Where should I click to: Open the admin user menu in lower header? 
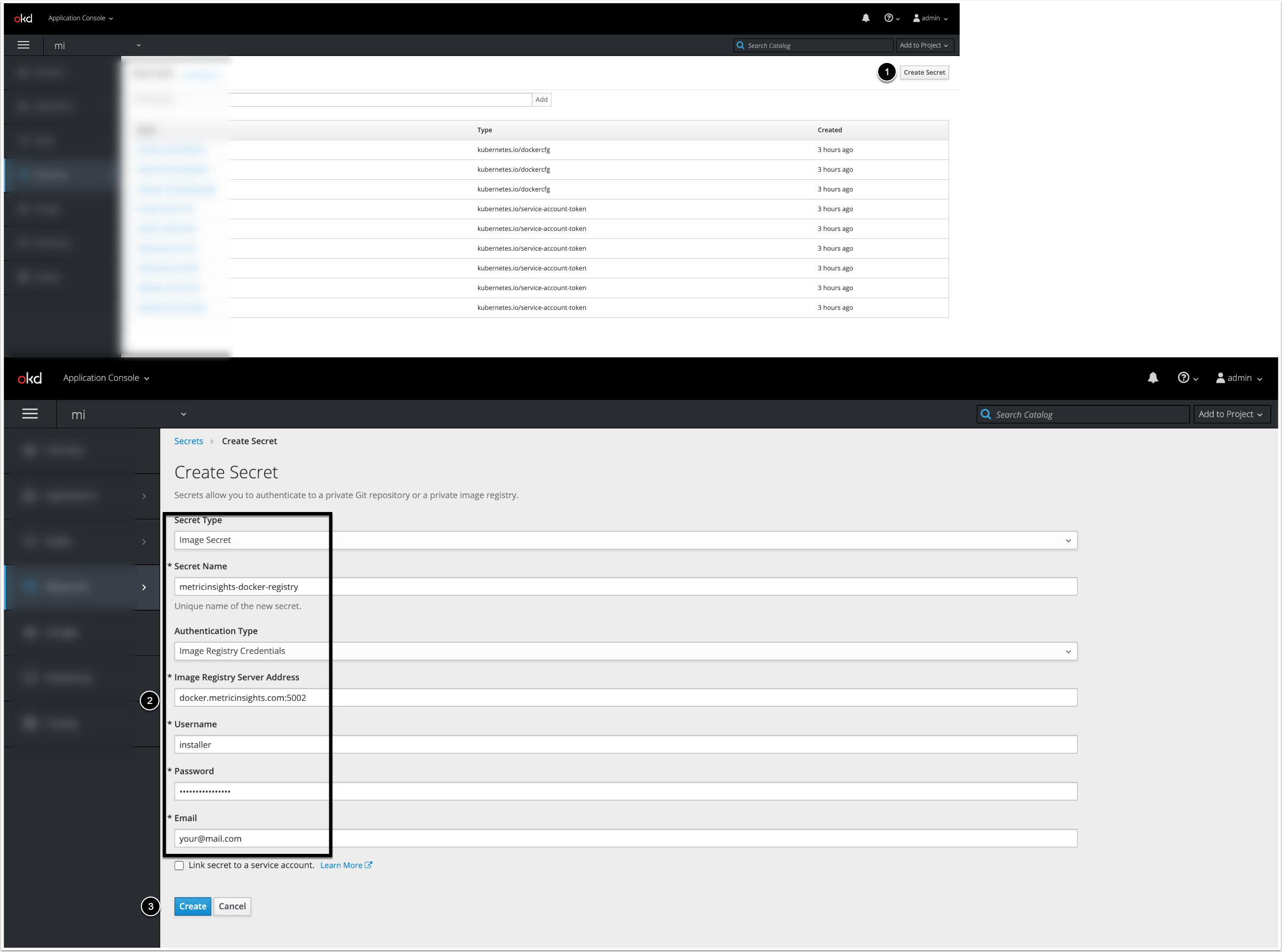(x=1239, y=378)
